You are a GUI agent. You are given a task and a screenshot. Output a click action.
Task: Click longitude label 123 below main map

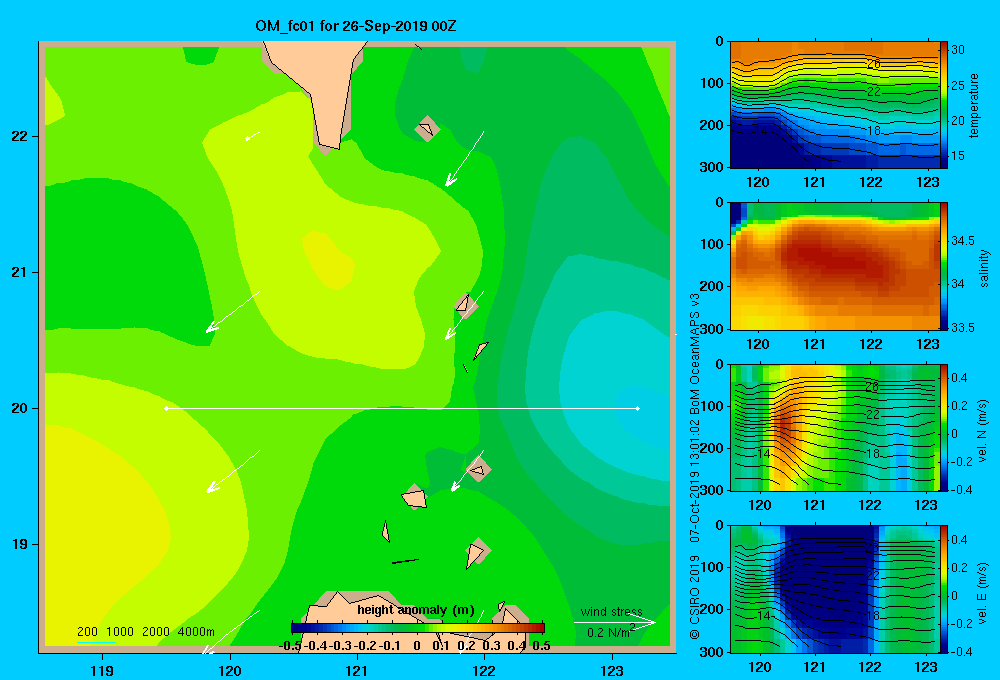pos(612,670)
